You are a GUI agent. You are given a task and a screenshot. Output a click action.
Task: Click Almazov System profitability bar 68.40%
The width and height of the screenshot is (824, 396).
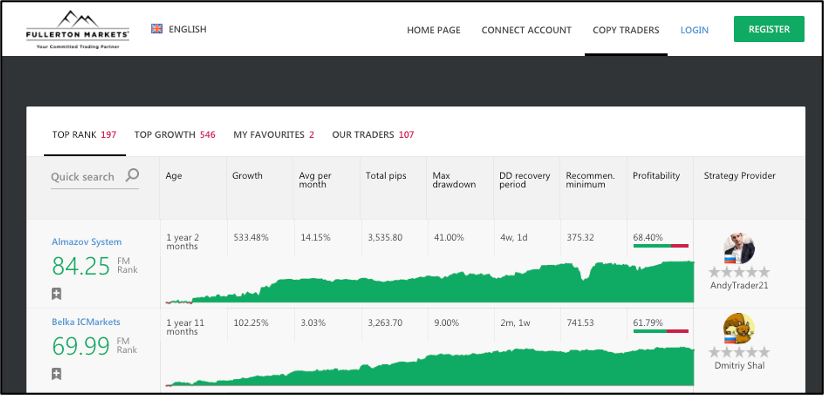pos(661,245)
